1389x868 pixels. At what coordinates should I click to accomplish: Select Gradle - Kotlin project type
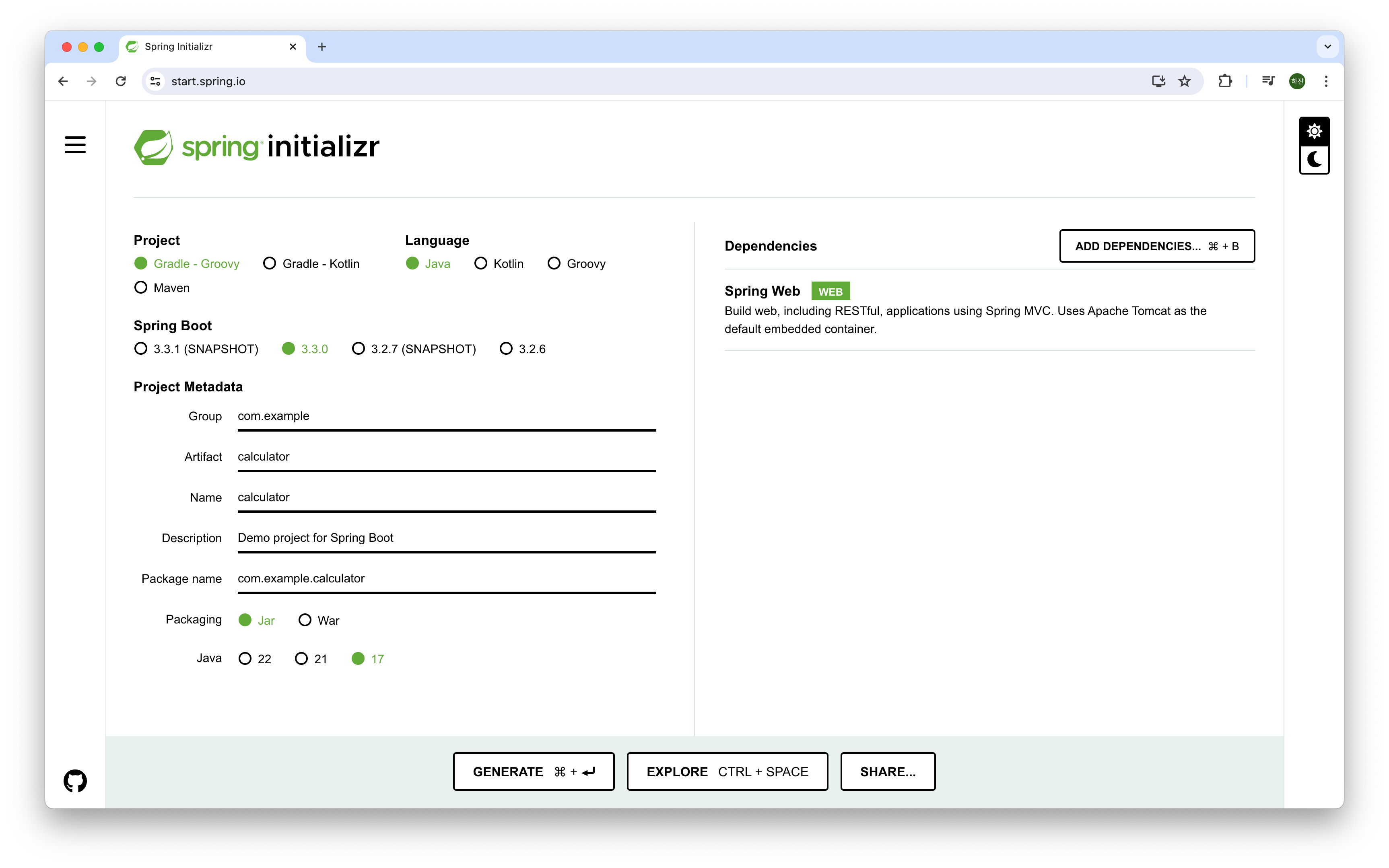point(311,263)
